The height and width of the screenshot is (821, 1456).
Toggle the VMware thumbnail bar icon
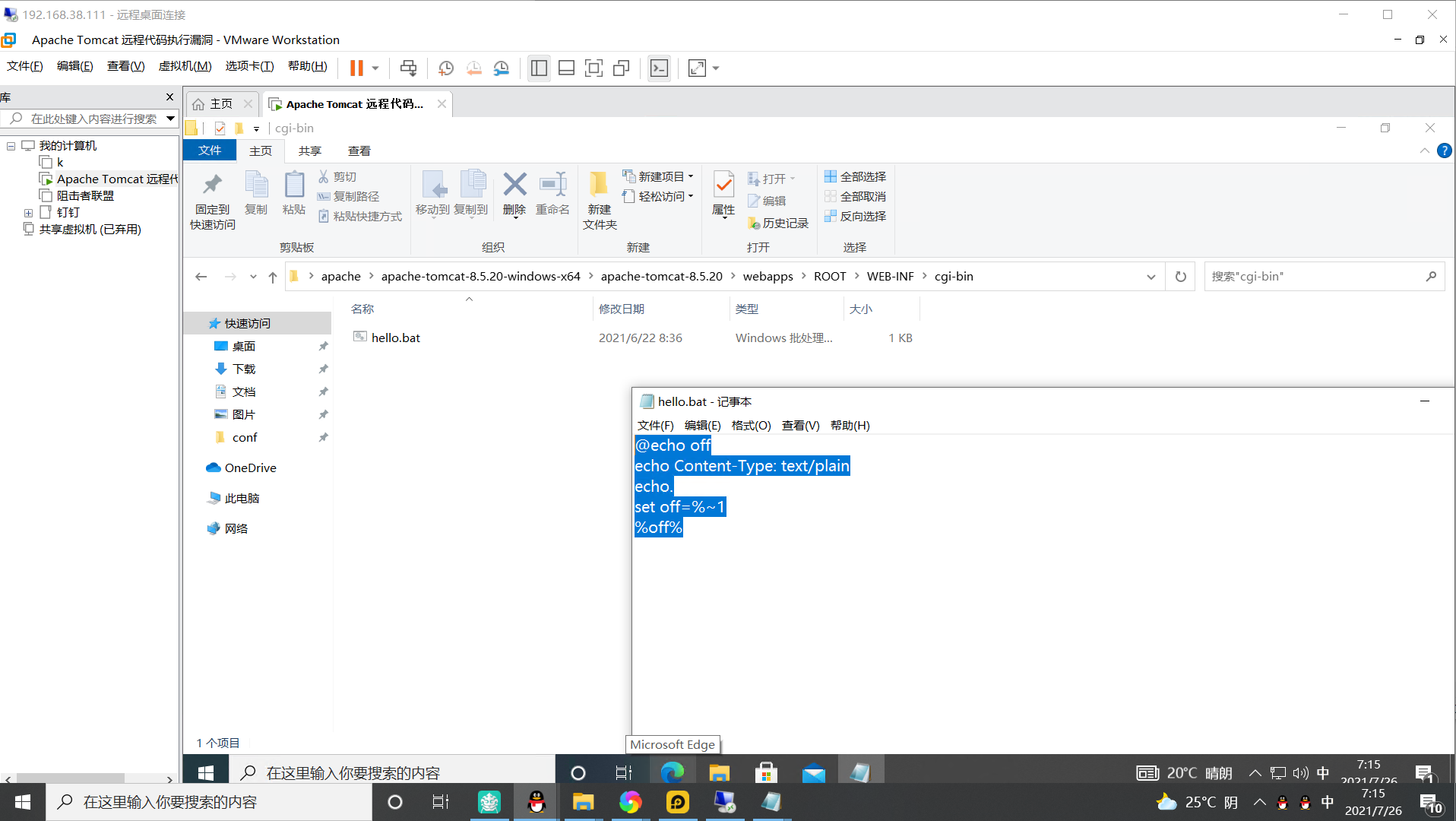[x=566, y=68]
